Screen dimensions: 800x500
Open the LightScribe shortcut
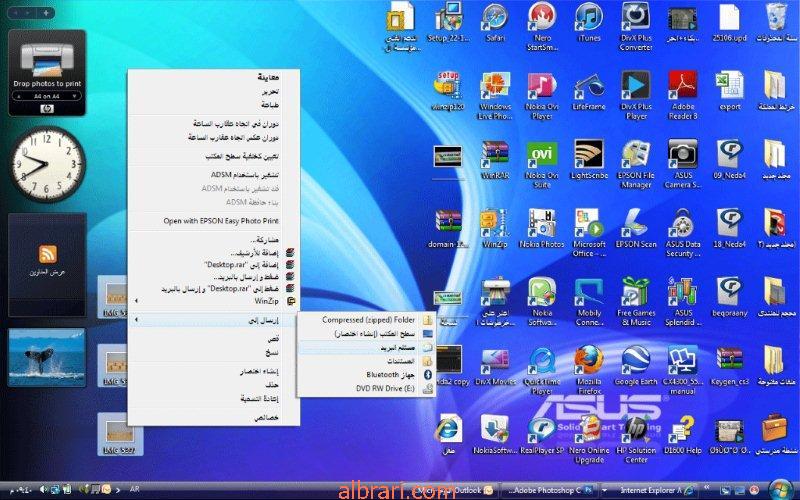point(589,160)
